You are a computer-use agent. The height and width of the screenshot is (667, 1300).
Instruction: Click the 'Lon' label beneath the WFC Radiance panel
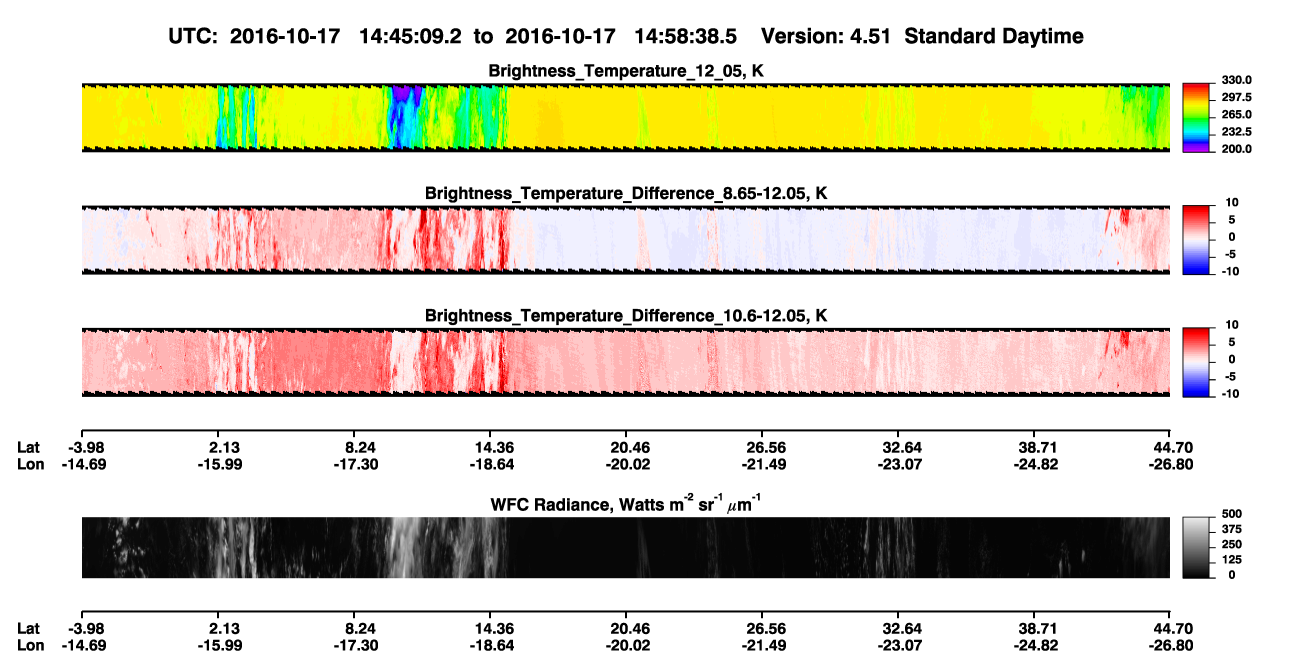click(x=30, y=646)
